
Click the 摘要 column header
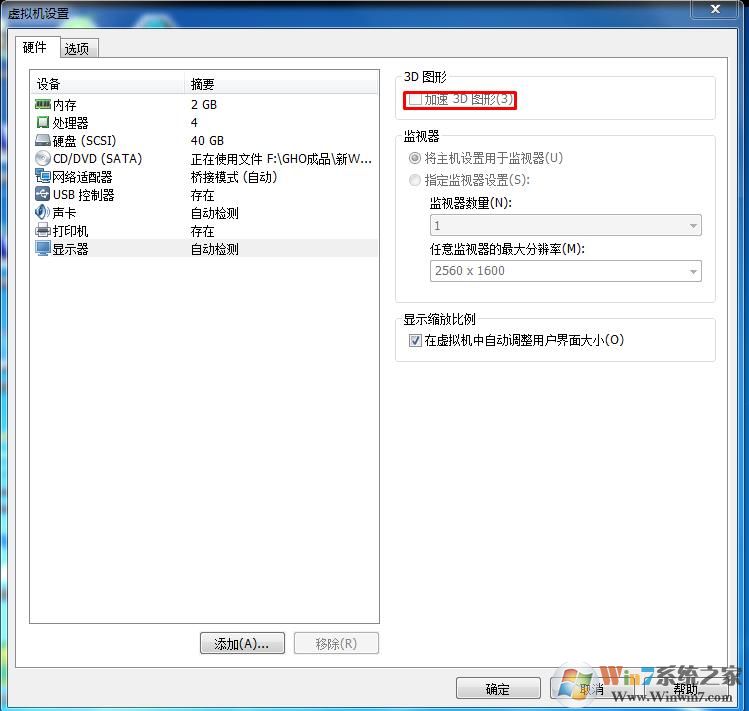[281, 84]
